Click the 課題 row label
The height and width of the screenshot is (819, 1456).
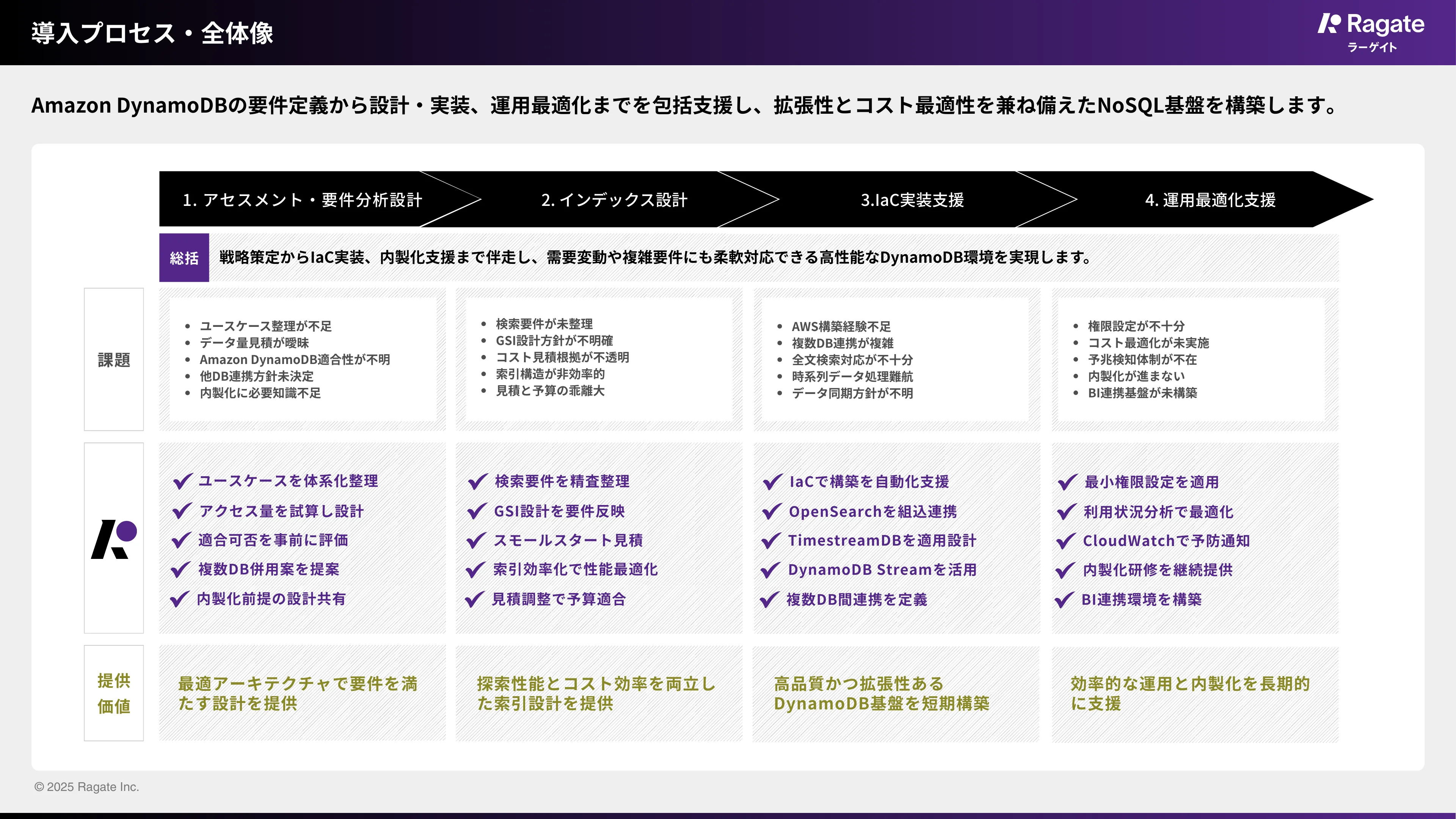[114, 359]
